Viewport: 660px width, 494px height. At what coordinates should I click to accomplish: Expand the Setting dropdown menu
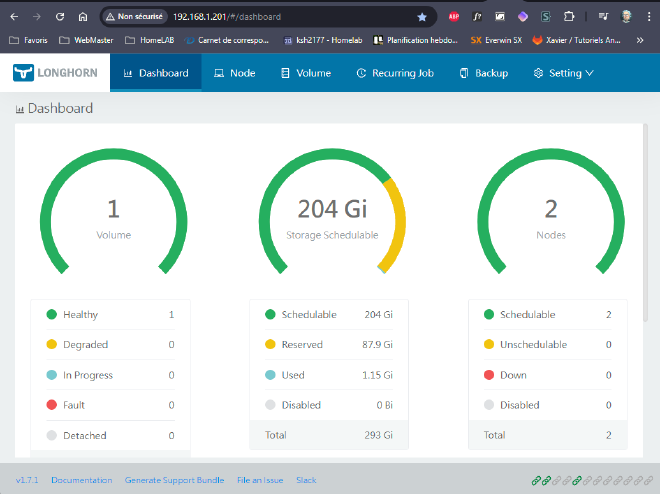coord(563,73)
